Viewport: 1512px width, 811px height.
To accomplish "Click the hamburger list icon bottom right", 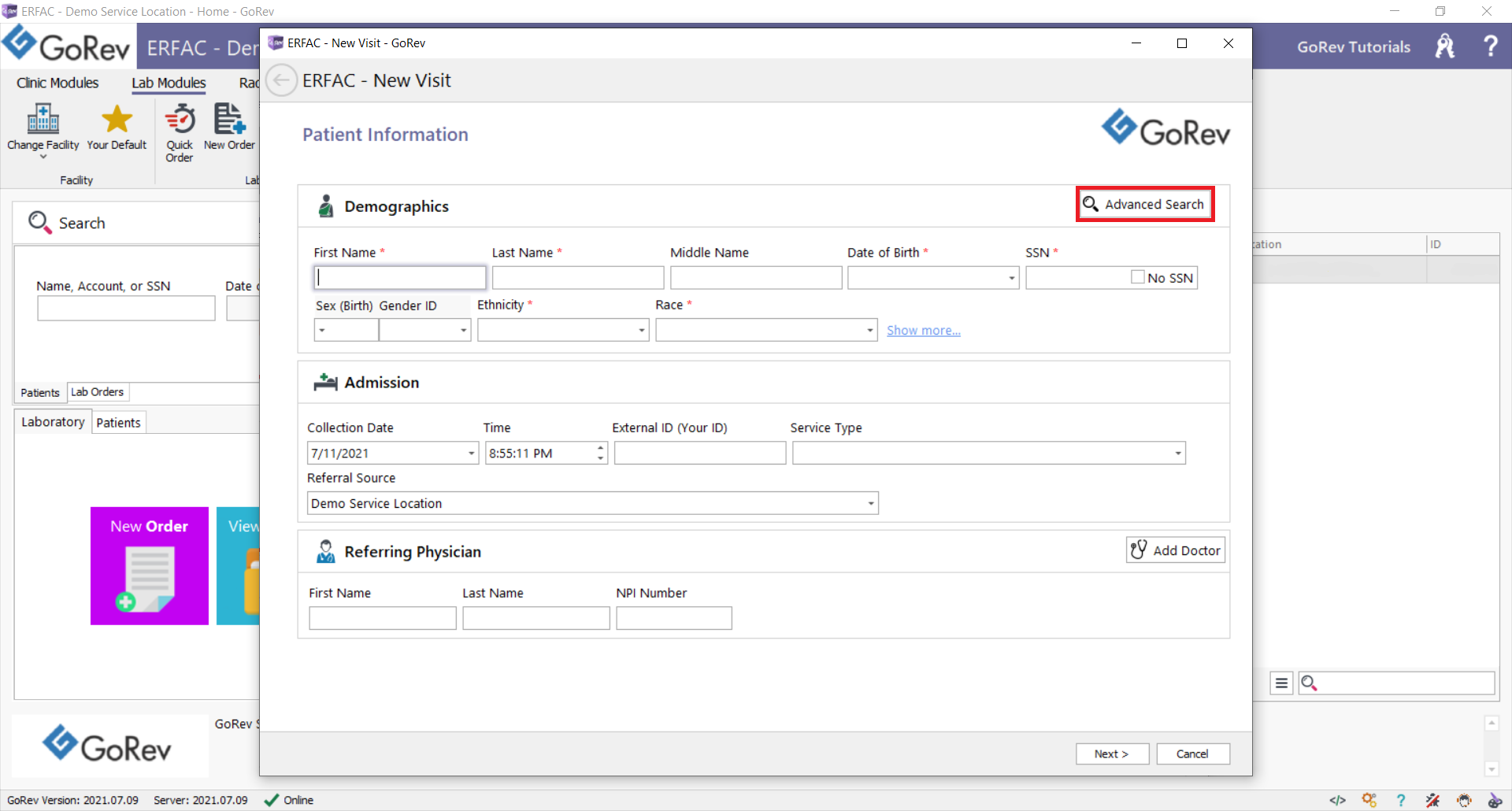I will (x=1281, y=683).
